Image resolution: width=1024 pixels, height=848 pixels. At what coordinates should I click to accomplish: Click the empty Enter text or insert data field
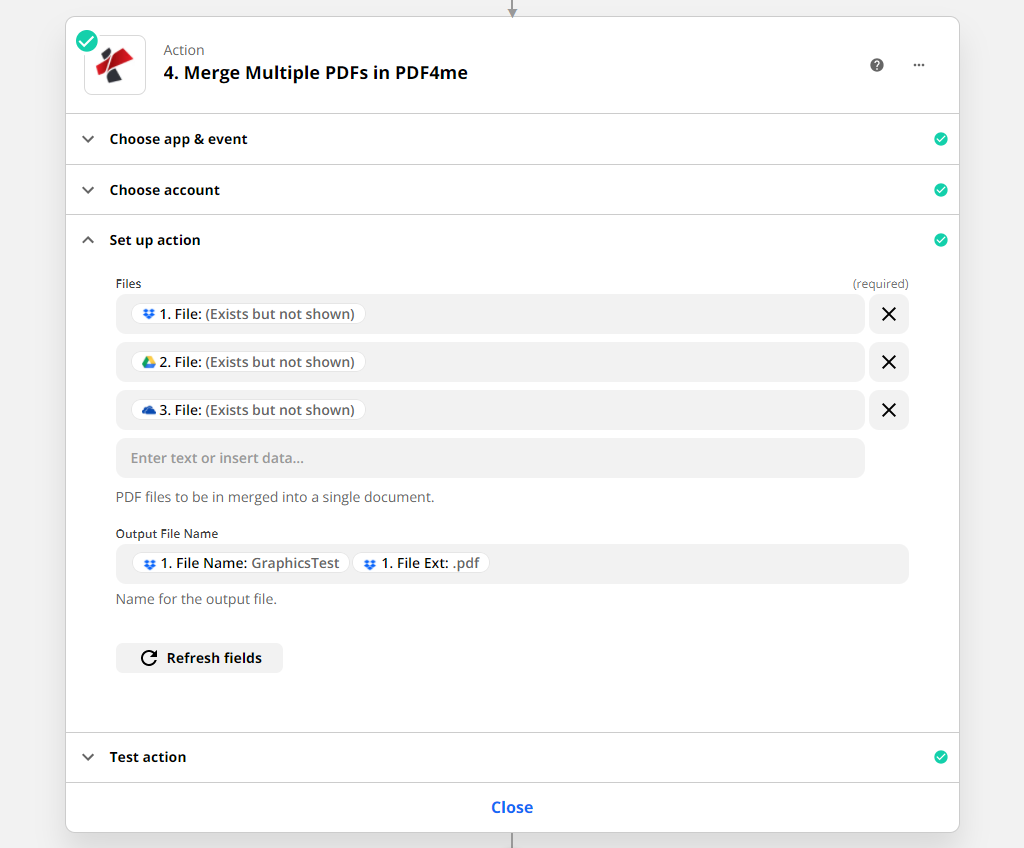pos(490,458)
